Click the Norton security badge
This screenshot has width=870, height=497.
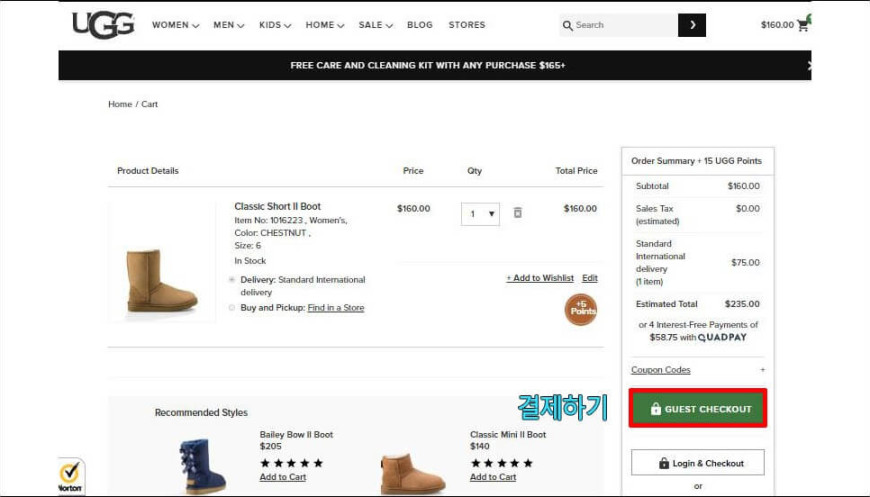tap(71, 476)
